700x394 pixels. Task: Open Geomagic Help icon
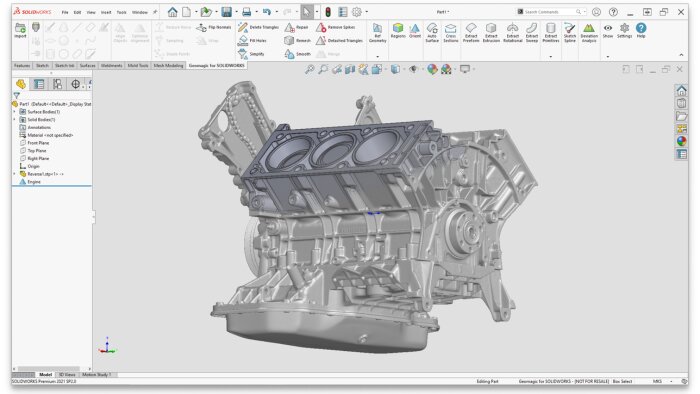coord(641,31)
